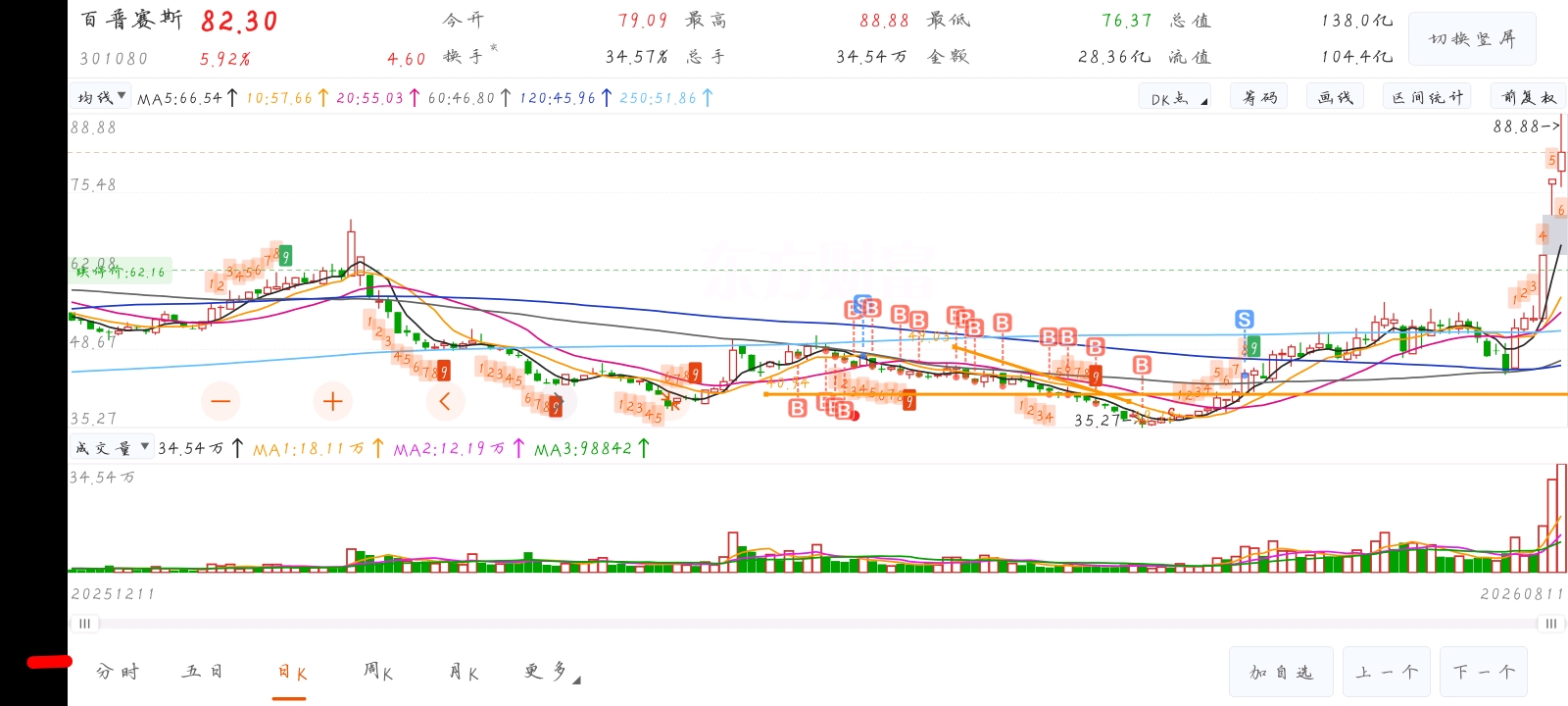The height and width of the screenshot is (706, 1568).
Task: Tap the right range handle icon
Action: (x=1551, y=624)
